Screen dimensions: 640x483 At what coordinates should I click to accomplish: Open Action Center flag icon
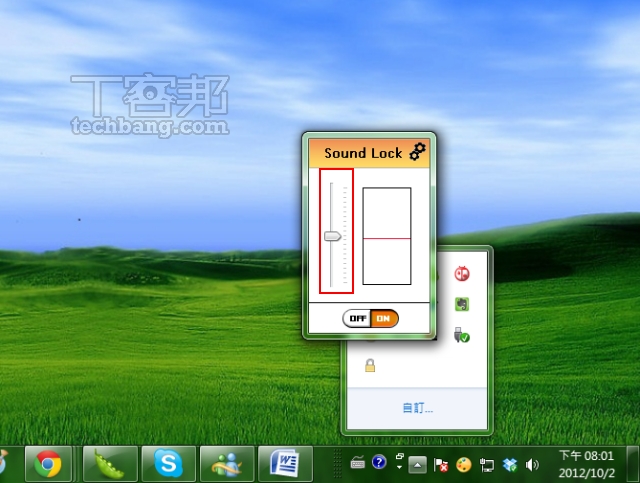tap(440, 464)
